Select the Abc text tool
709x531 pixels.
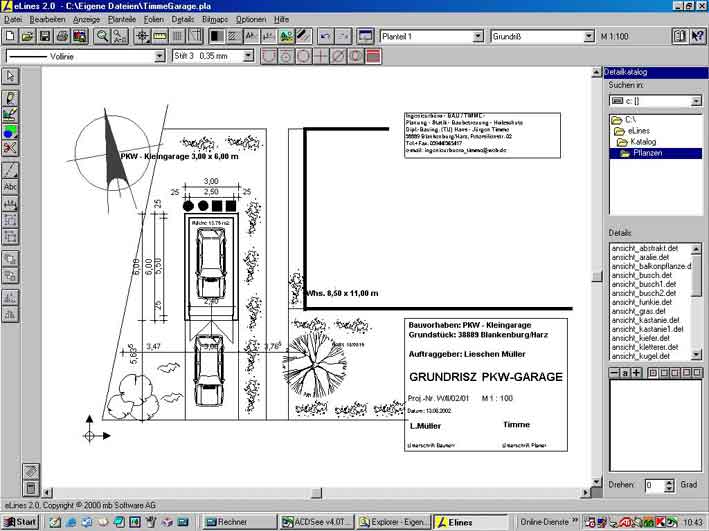[x=10, y=186]
